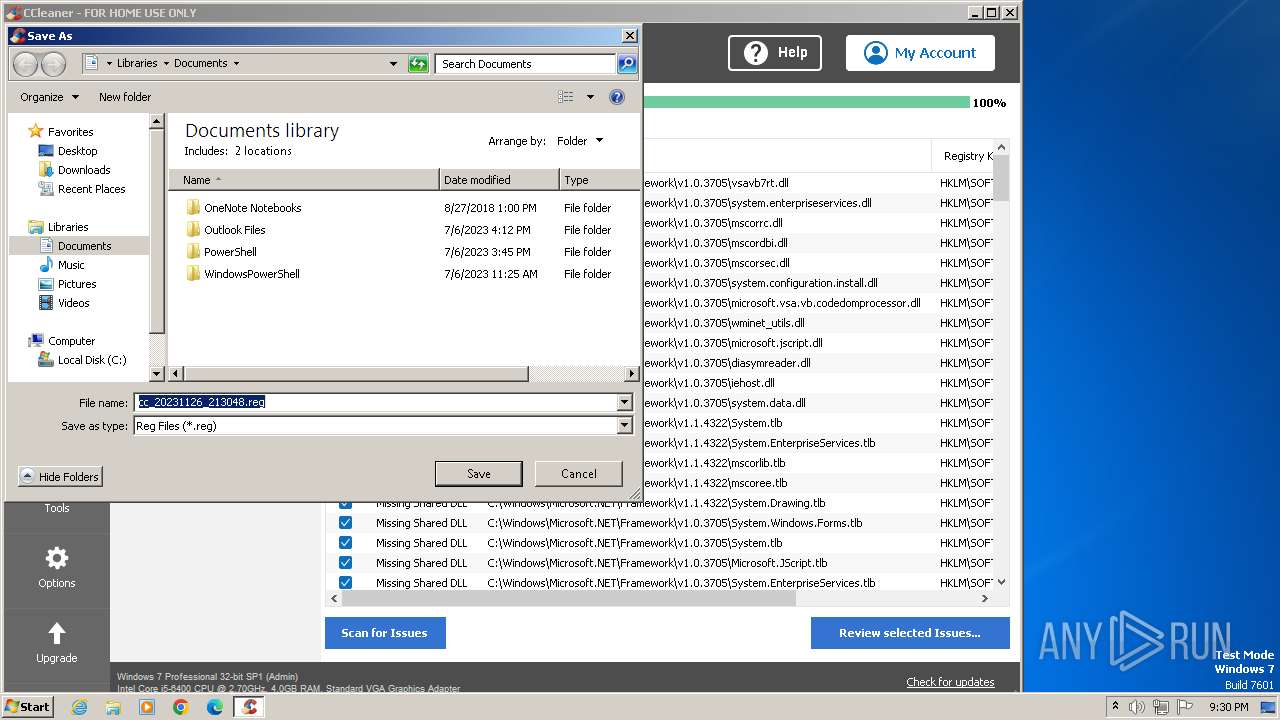Select the Outlook Files folder
Image resolution: width=1280 pixels, height=720 pixels.
click(234, 230)
